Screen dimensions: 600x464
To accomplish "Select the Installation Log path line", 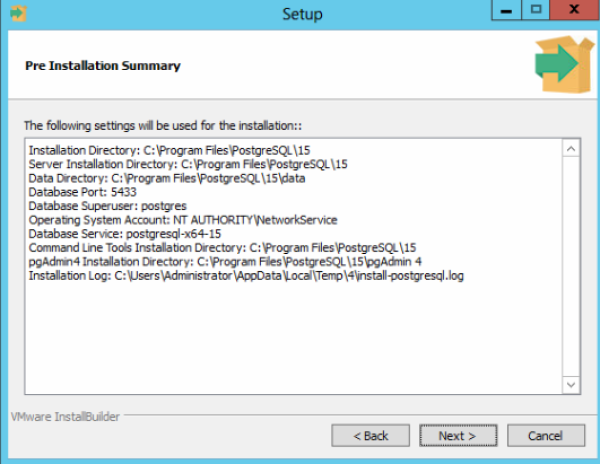I will 246,275.
